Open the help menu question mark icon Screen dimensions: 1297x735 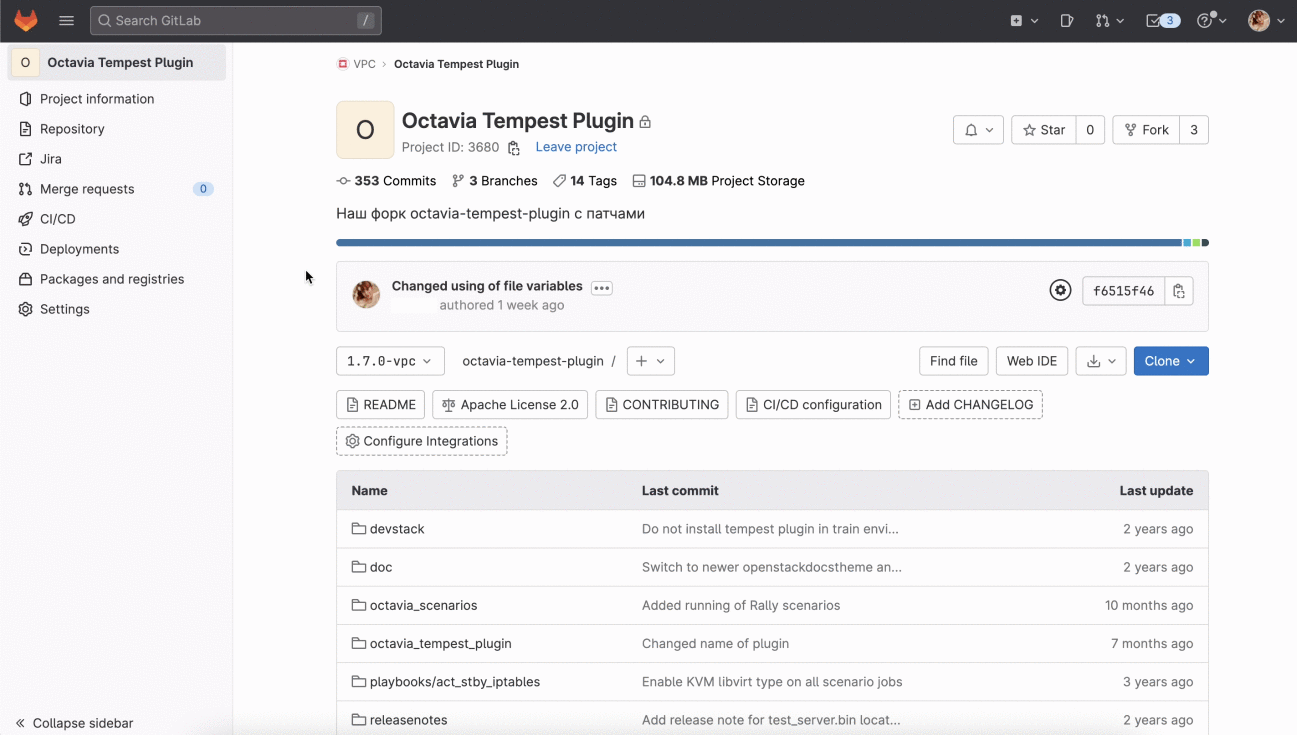pyautogui.click(x=1205, y=20)
